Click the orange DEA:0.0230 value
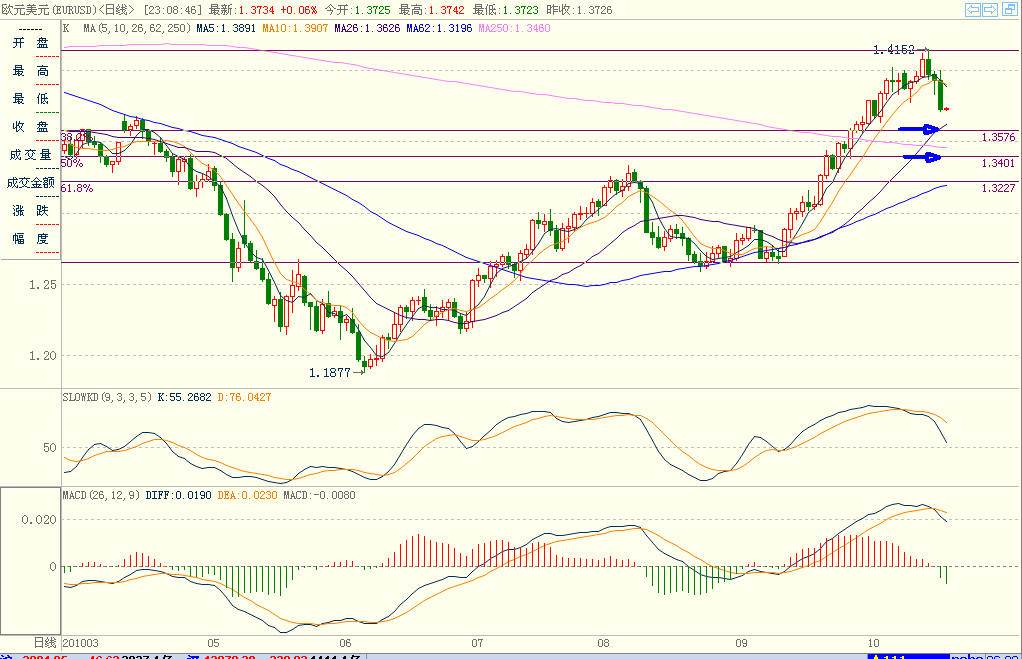The height and width of the screenshot is (659, 1022). pyautogui.click(x=247, y=495)
